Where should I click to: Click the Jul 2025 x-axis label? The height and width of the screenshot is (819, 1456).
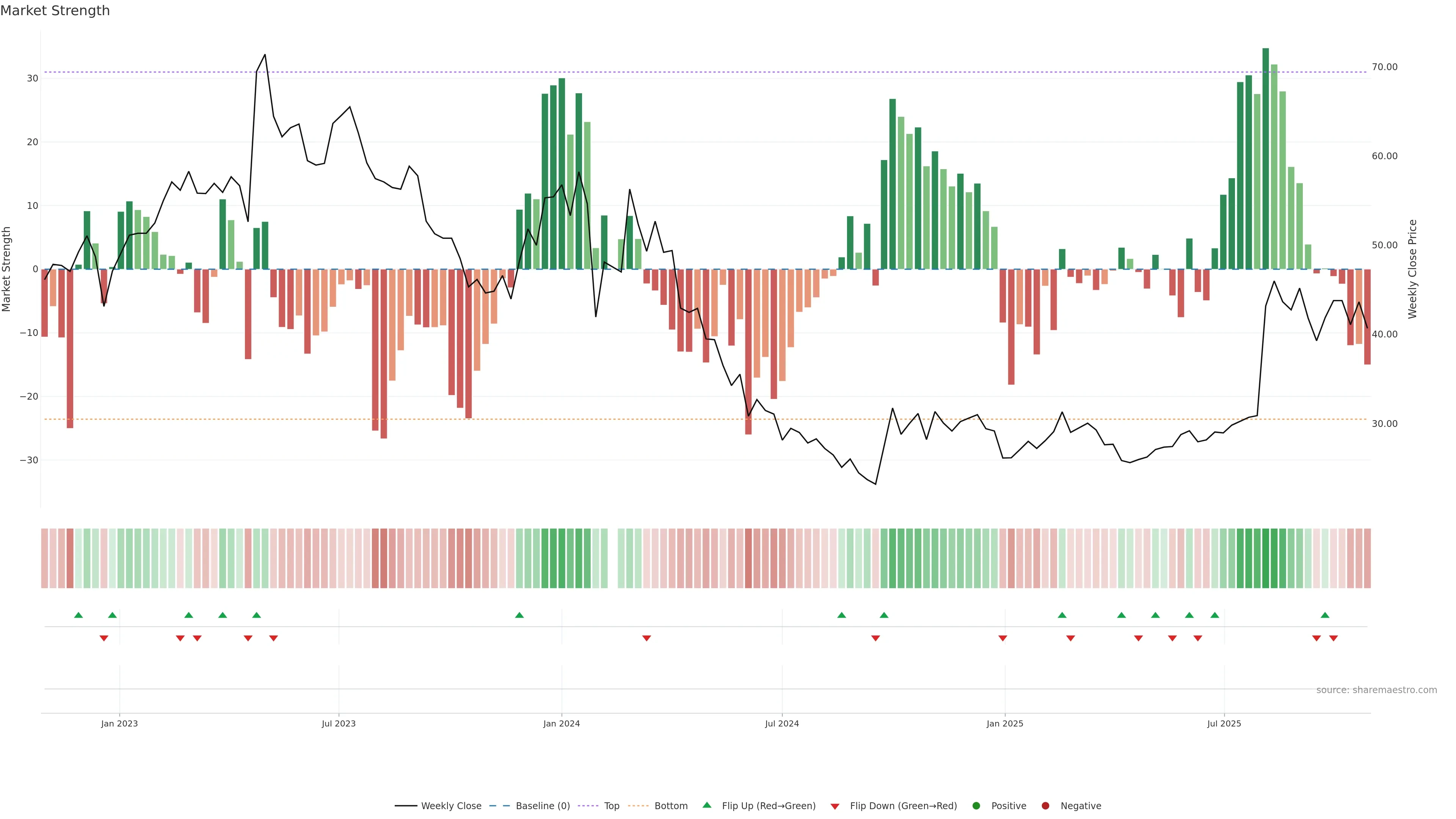[1224, 723]
